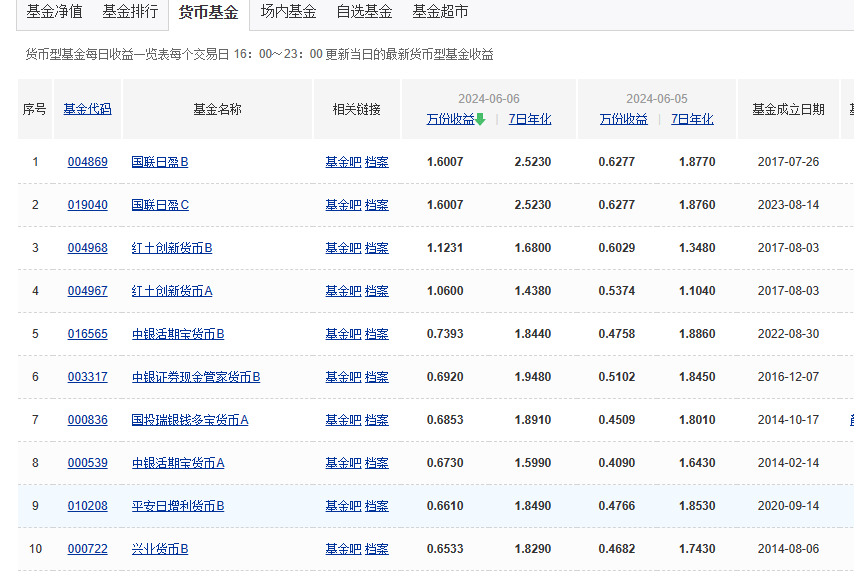The height and width of the screenshot is (573, 854).
Task: Open 基金吧 for 国投瑞银钱多宝货币A
Action: [x=343, y=420]
